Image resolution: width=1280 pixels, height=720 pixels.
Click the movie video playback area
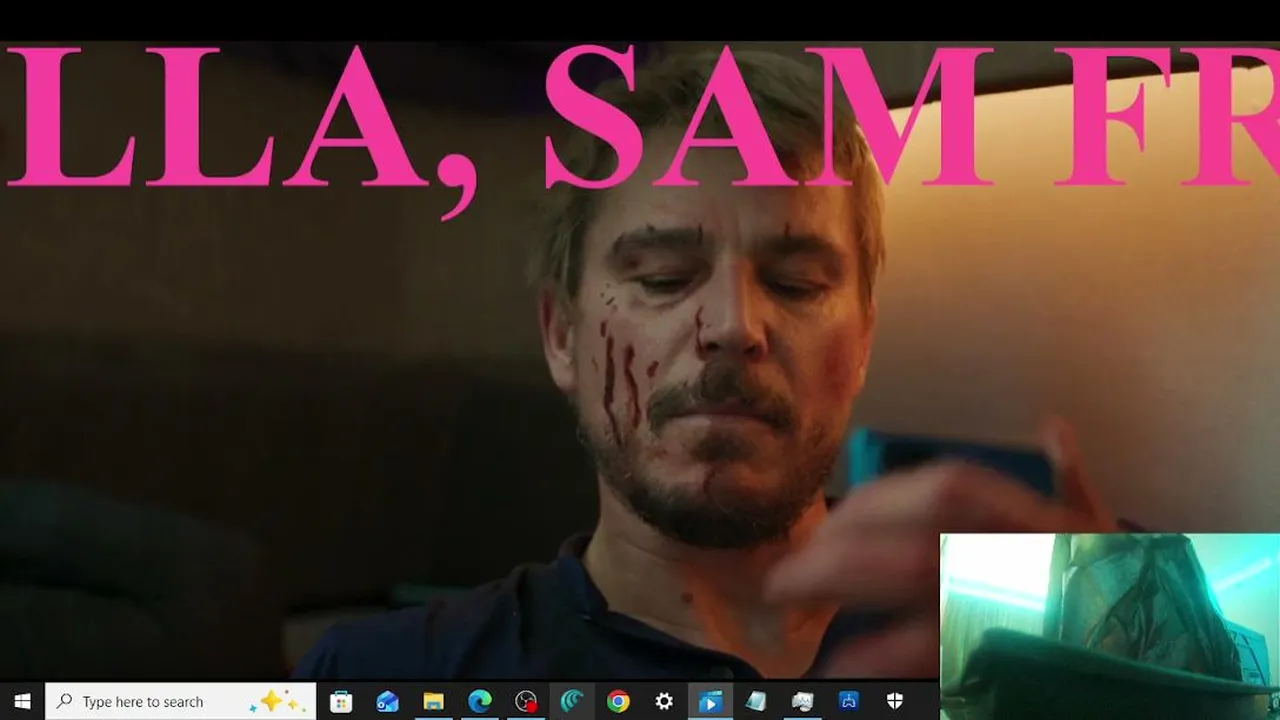(x=640, y=360)
